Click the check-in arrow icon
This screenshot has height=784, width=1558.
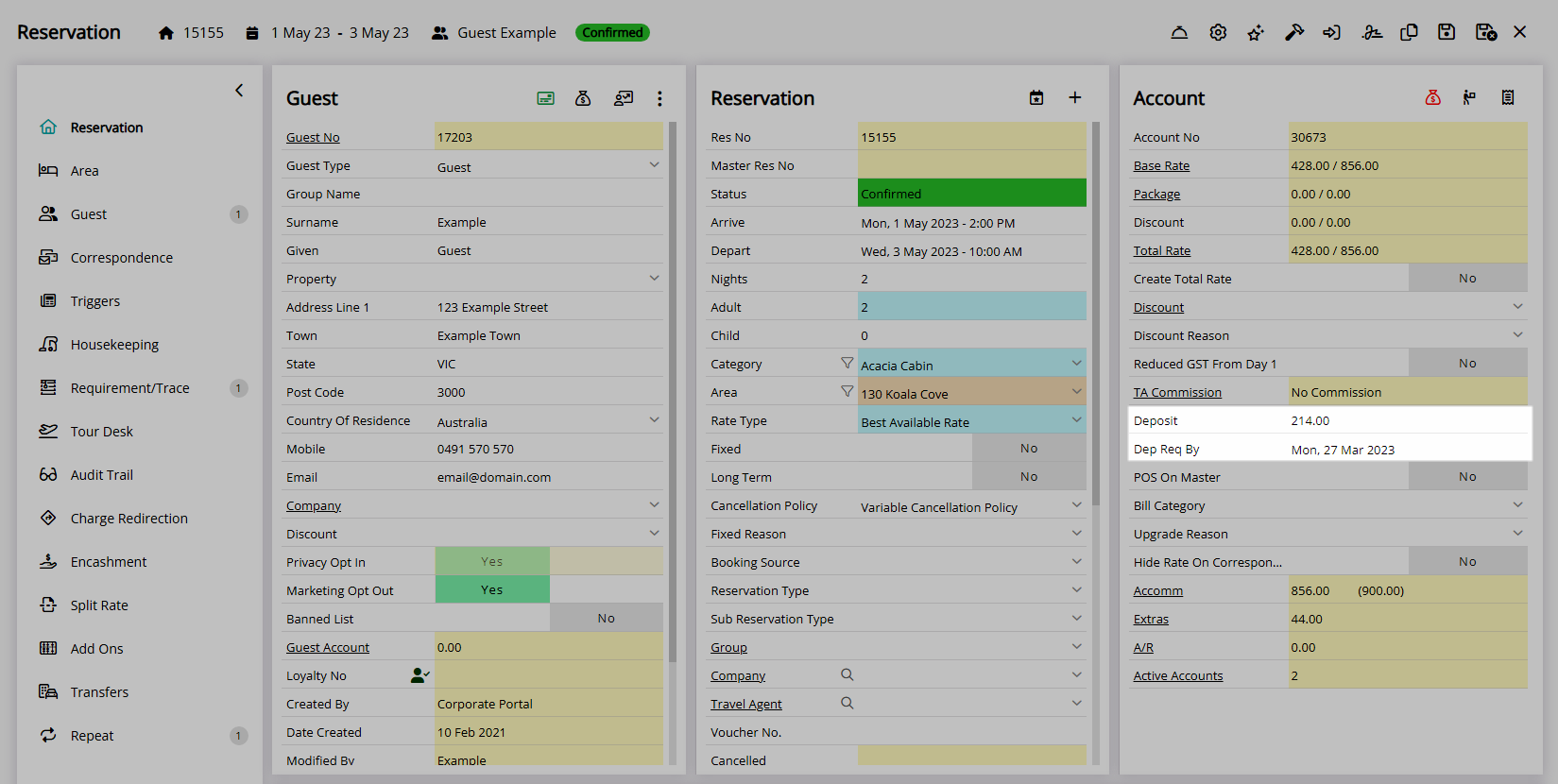(1332, 32)
